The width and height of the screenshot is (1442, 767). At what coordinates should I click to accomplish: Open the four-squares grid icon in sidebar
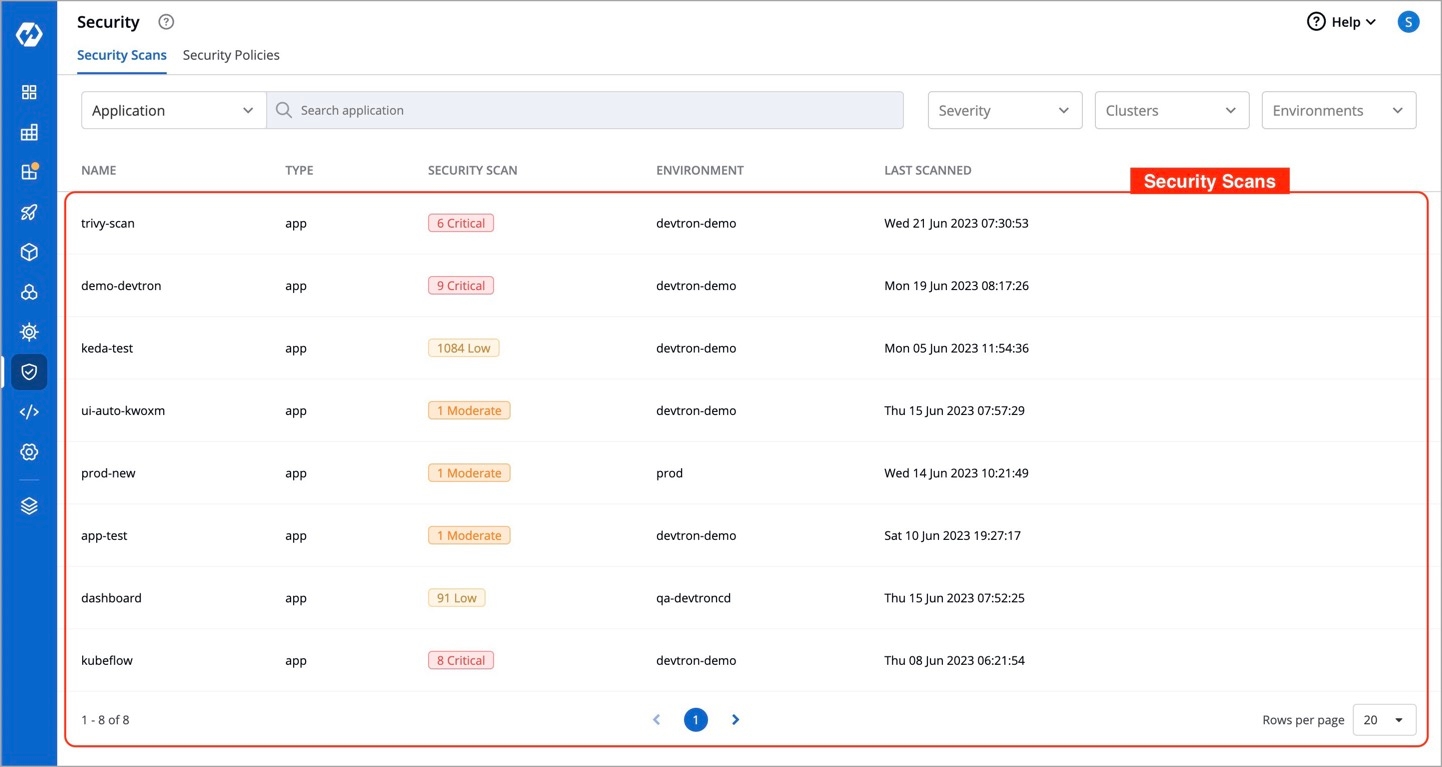click(29, 92)
